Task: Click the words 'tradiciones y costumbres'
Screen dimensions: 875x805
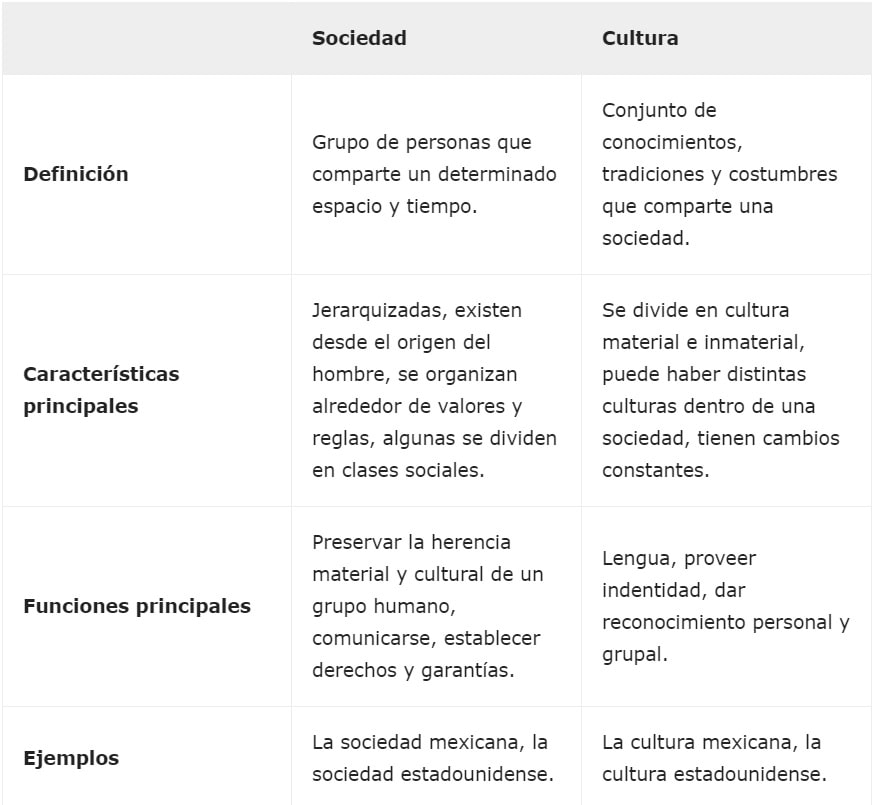Action: tap(719, 174)
